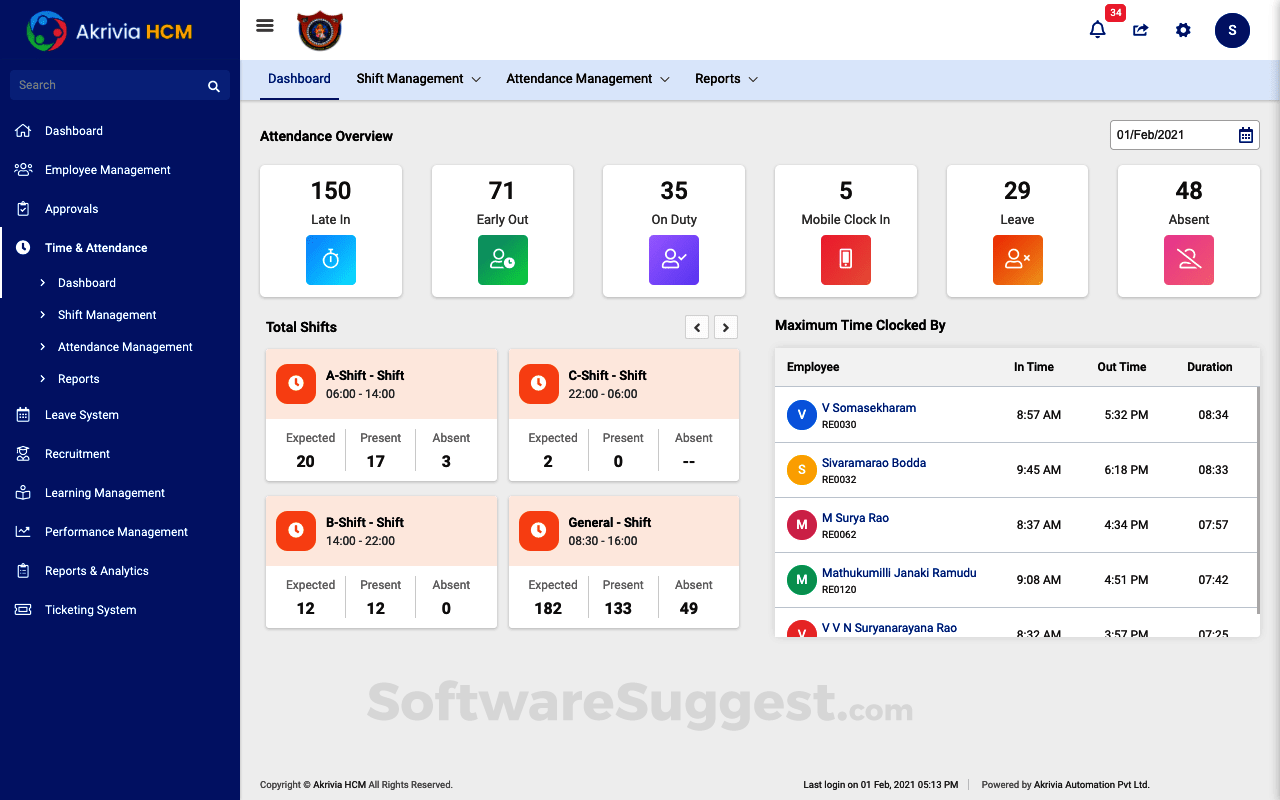
Task: Open calendar icon in date field
Action: point(1245,135)
